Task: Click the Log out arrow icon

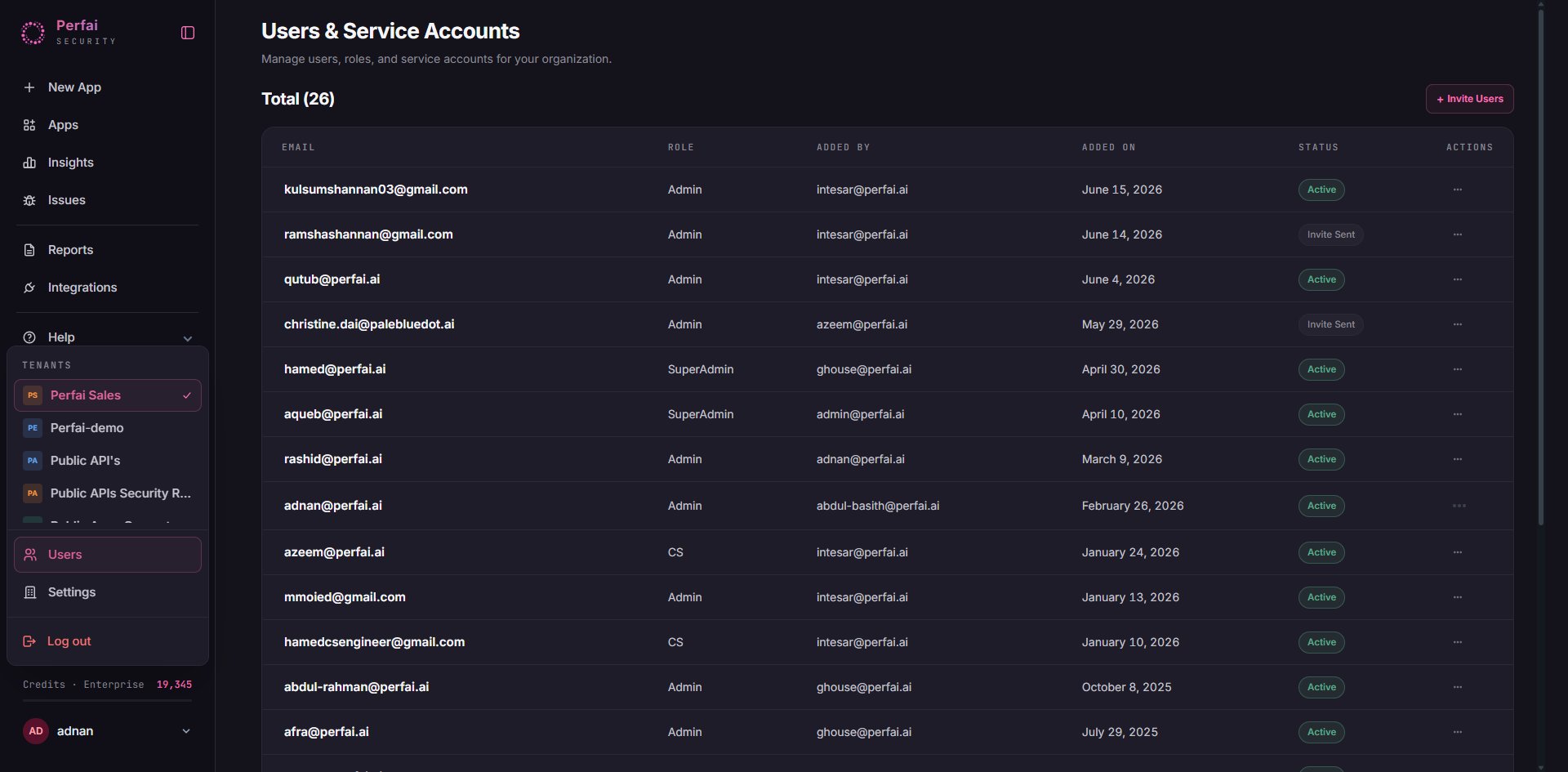Action: 29,641
